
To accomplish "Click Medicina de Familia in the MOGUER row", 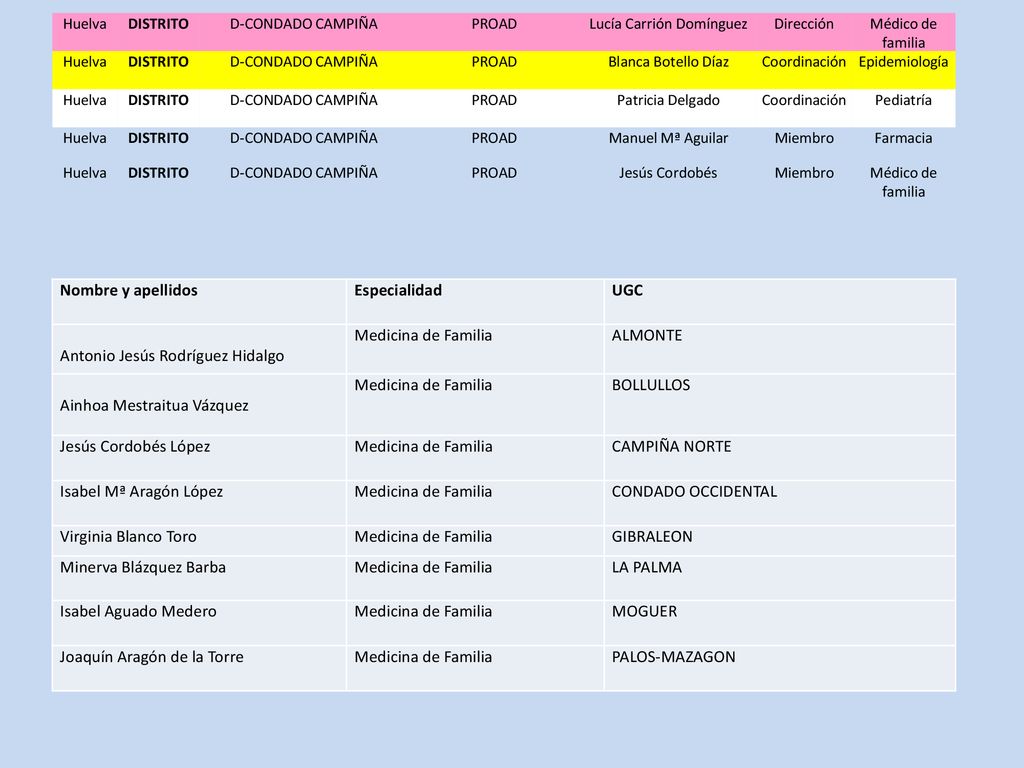I will [423, 612].
